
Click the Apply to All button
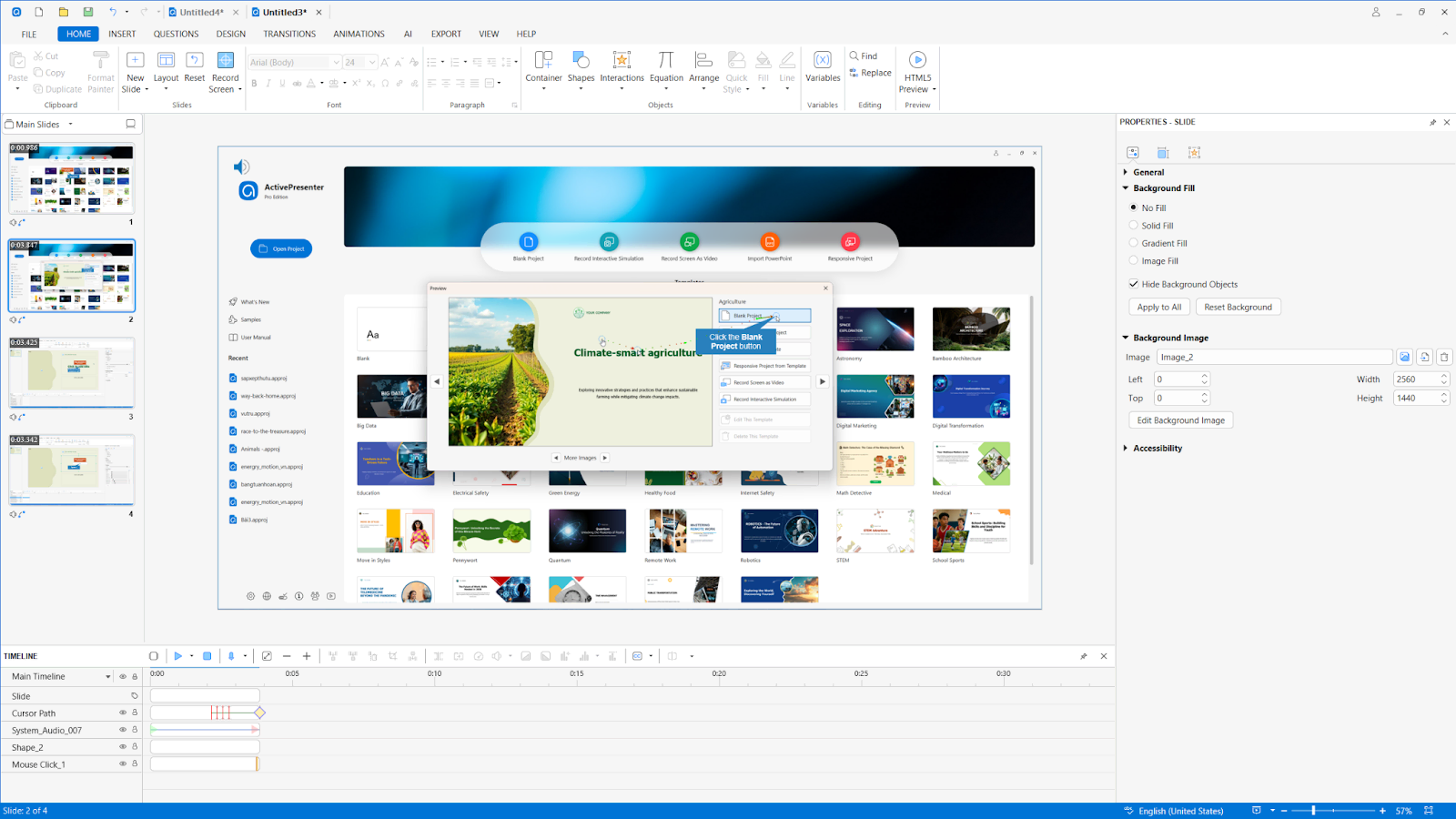tap(1159, 308)
